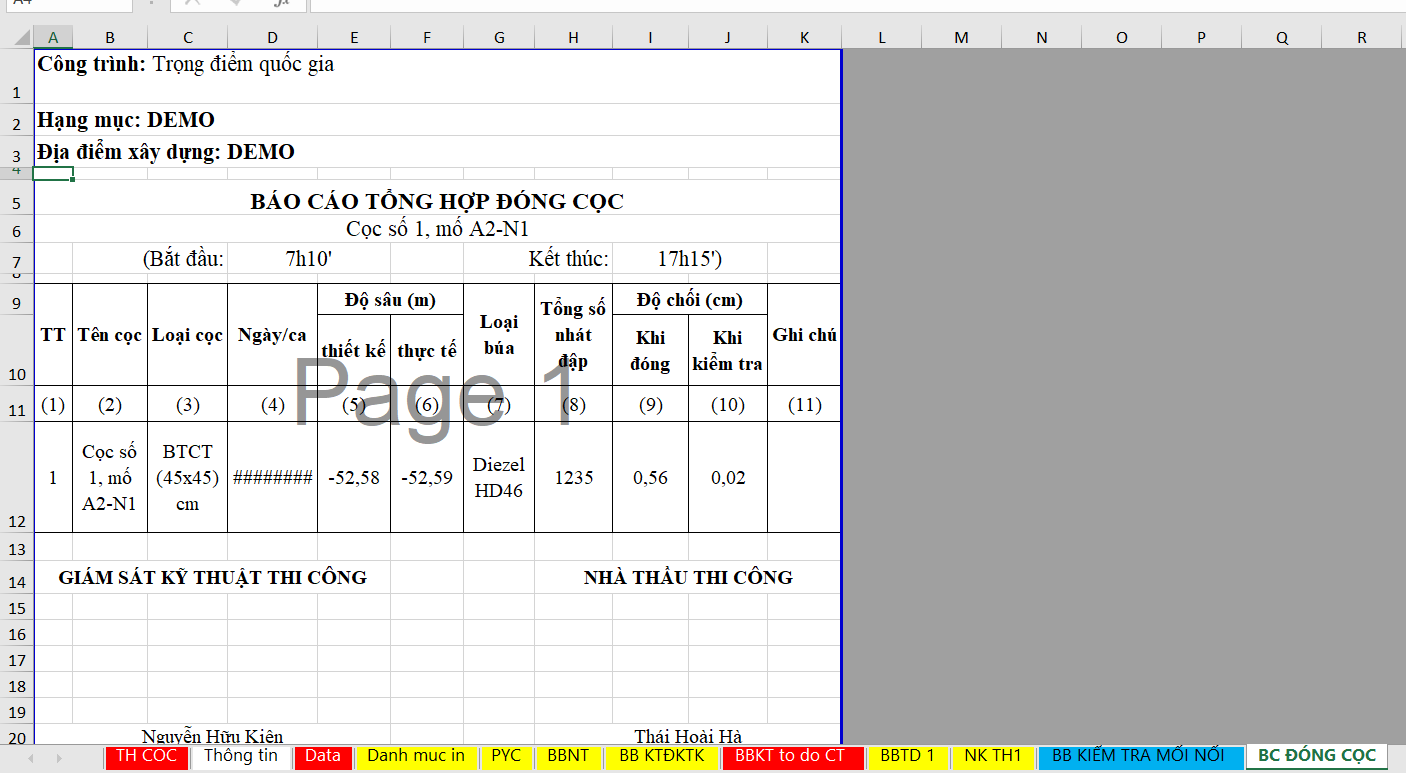1406x773 pixels.
Task: Click the '-52,59' actual depth cell
Action: (x=427, y=478)
